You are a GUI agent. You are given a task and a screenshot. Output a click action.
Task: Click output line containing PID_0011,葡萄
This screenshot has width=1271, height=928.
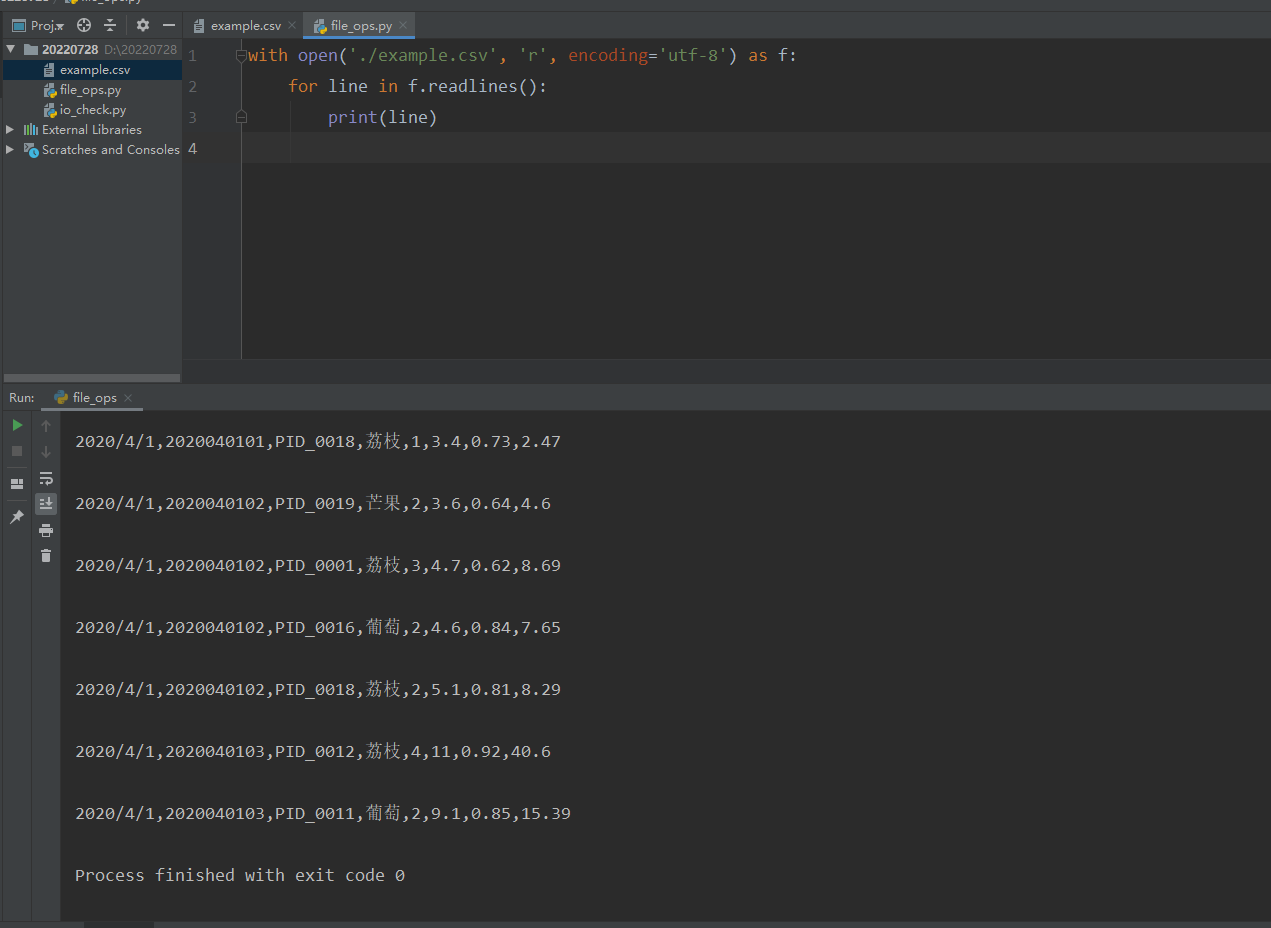(323, 813)
